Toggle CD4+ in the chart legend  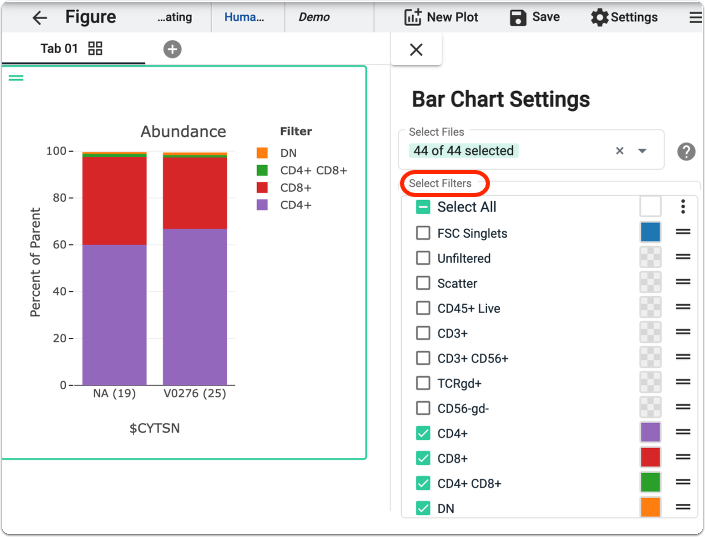284,205
